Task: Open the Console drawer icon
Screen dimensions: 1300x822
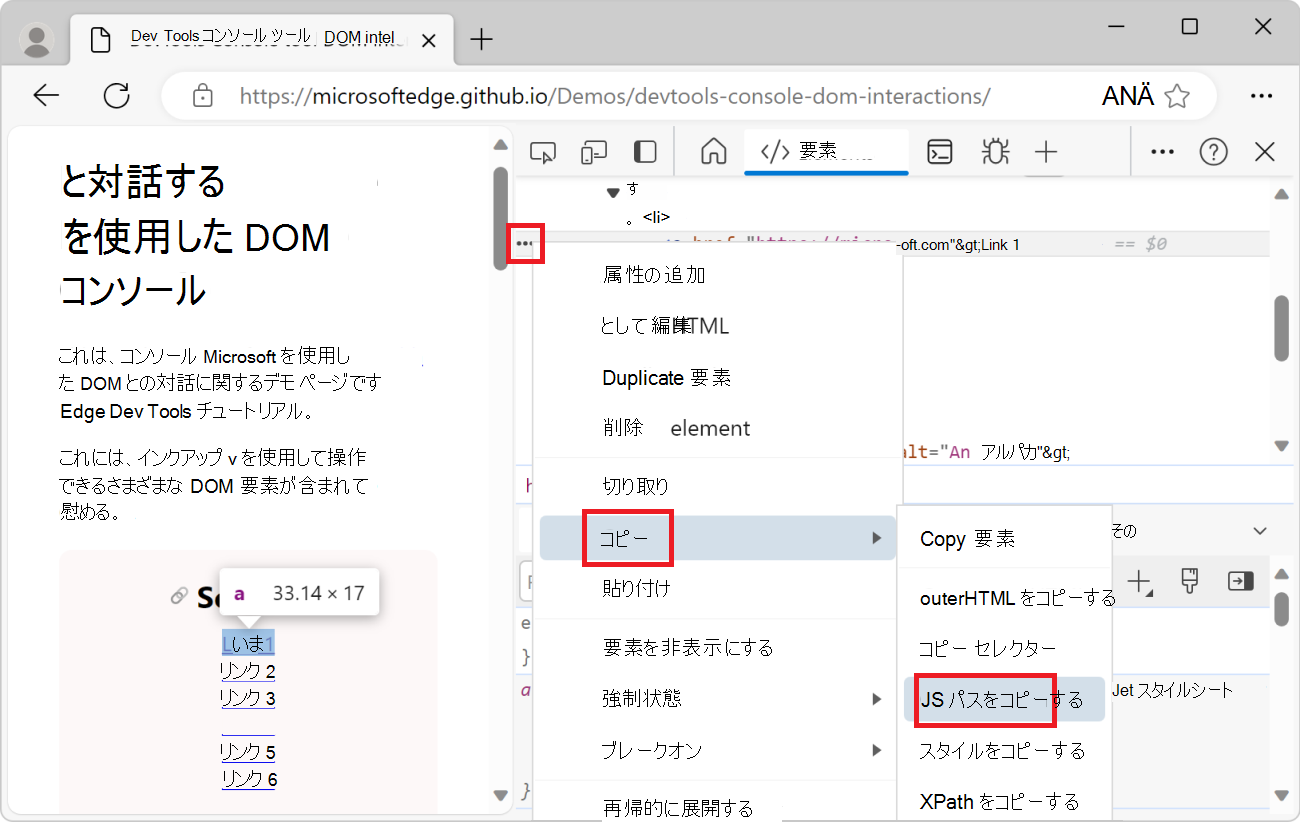Action: coord(939,151)
